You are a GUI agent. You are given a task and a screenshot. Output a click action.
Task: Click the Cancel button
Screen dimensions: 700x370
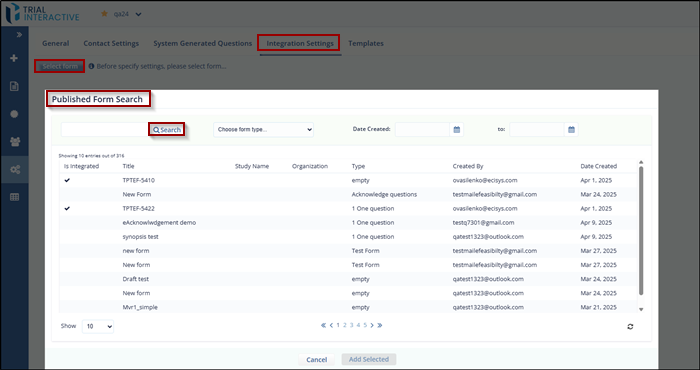pos(317,359)
